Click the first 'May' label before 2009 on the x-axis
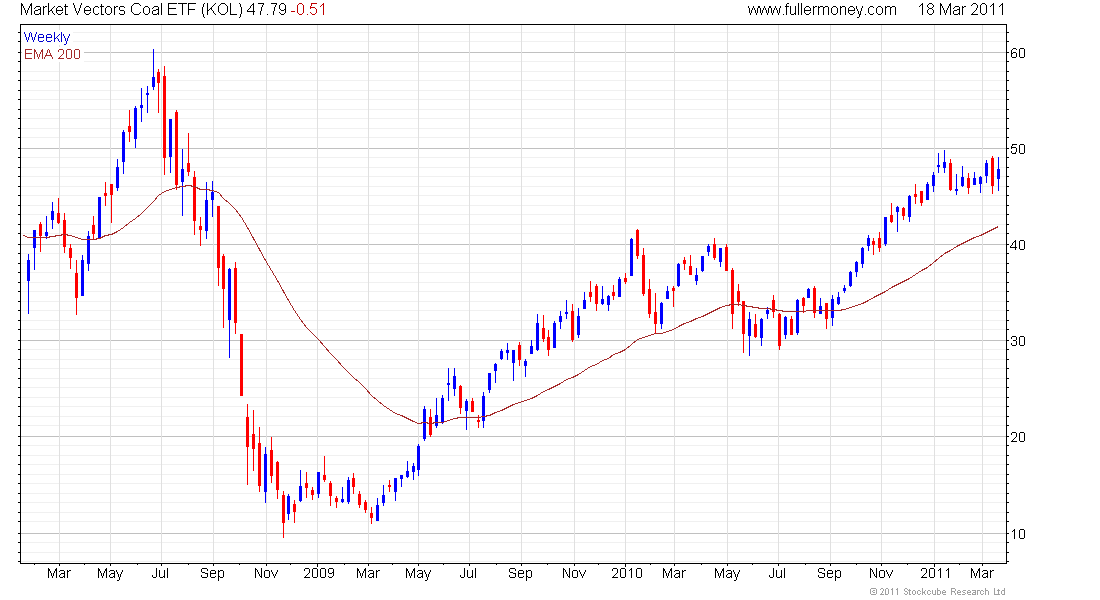Image resolution: width=1100 pixels, height=600 pixels. 110,574
